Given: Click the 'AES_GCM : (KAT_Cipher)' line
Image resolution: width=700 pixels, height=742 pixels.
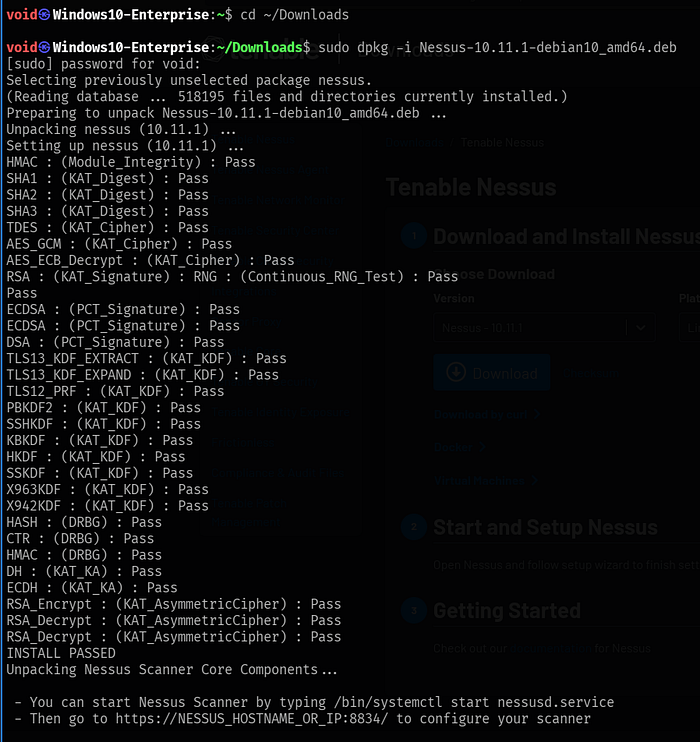Looking at the screenshot, I should click(119, 244).
